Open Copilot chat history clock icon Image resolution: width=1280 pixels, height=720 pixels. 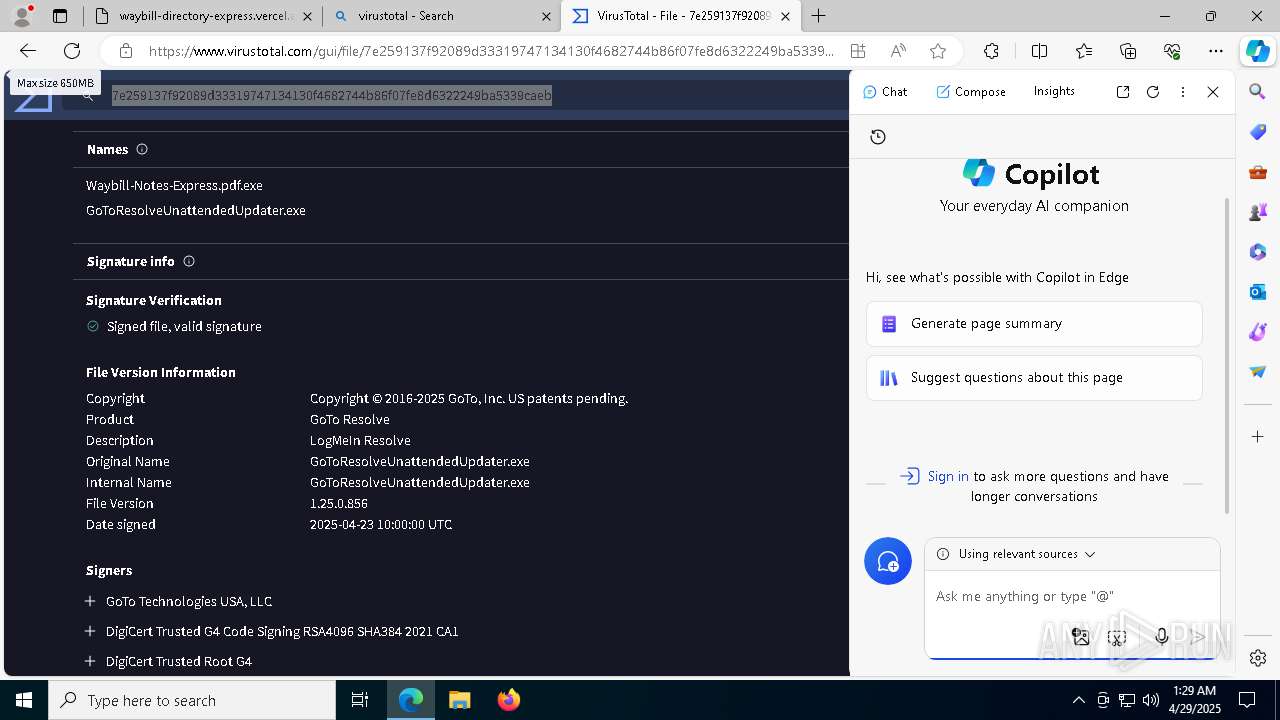(x=878, y=137)
